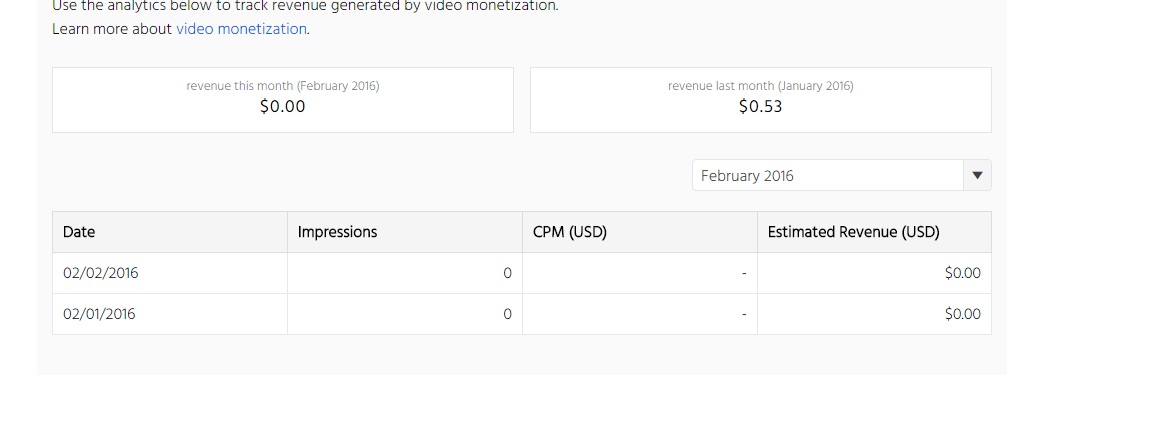Click impressions value for 02/01/2016
The height and width of the screenshot is (427, 1155).
[507, 314]
